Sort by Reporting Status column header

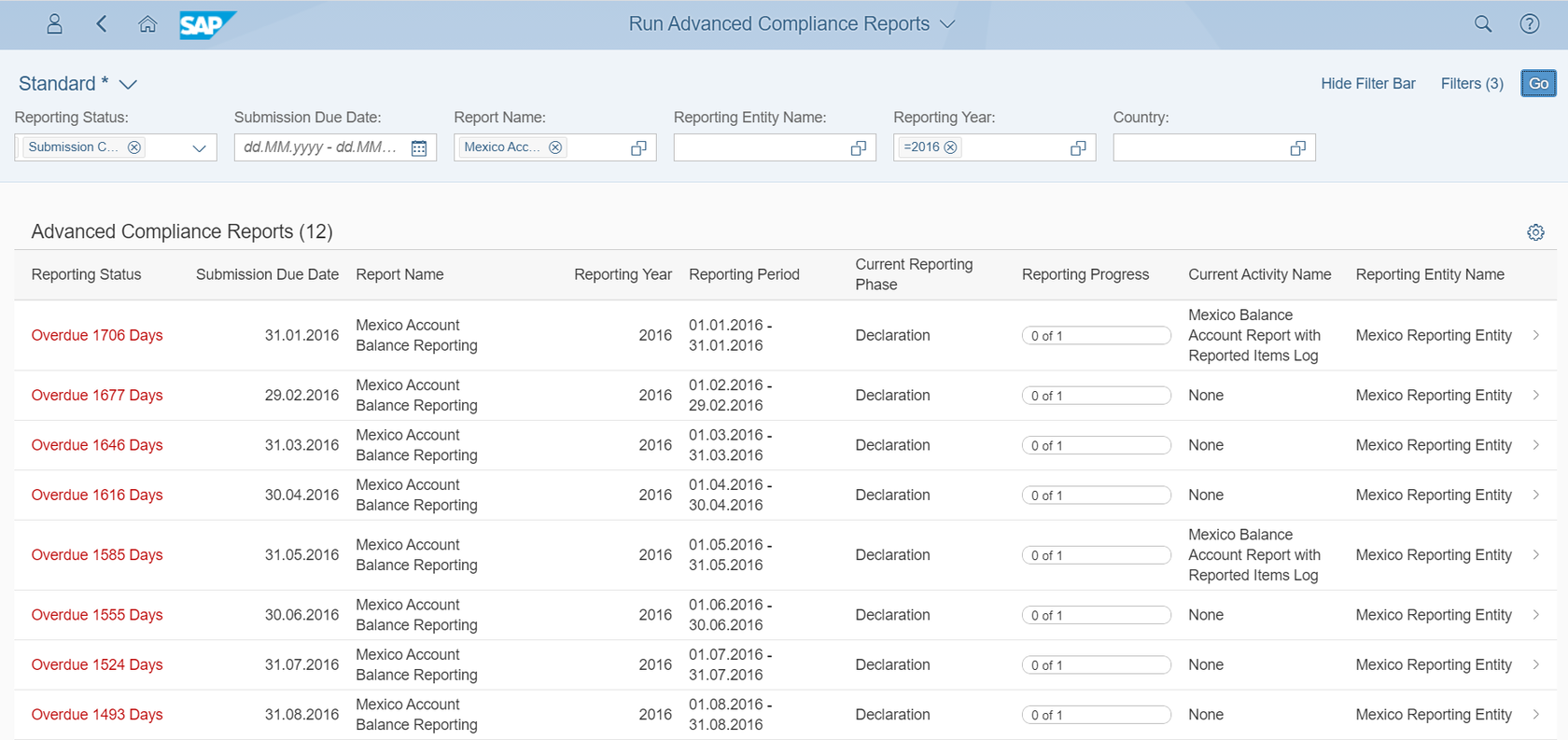(x=86, y=274)
